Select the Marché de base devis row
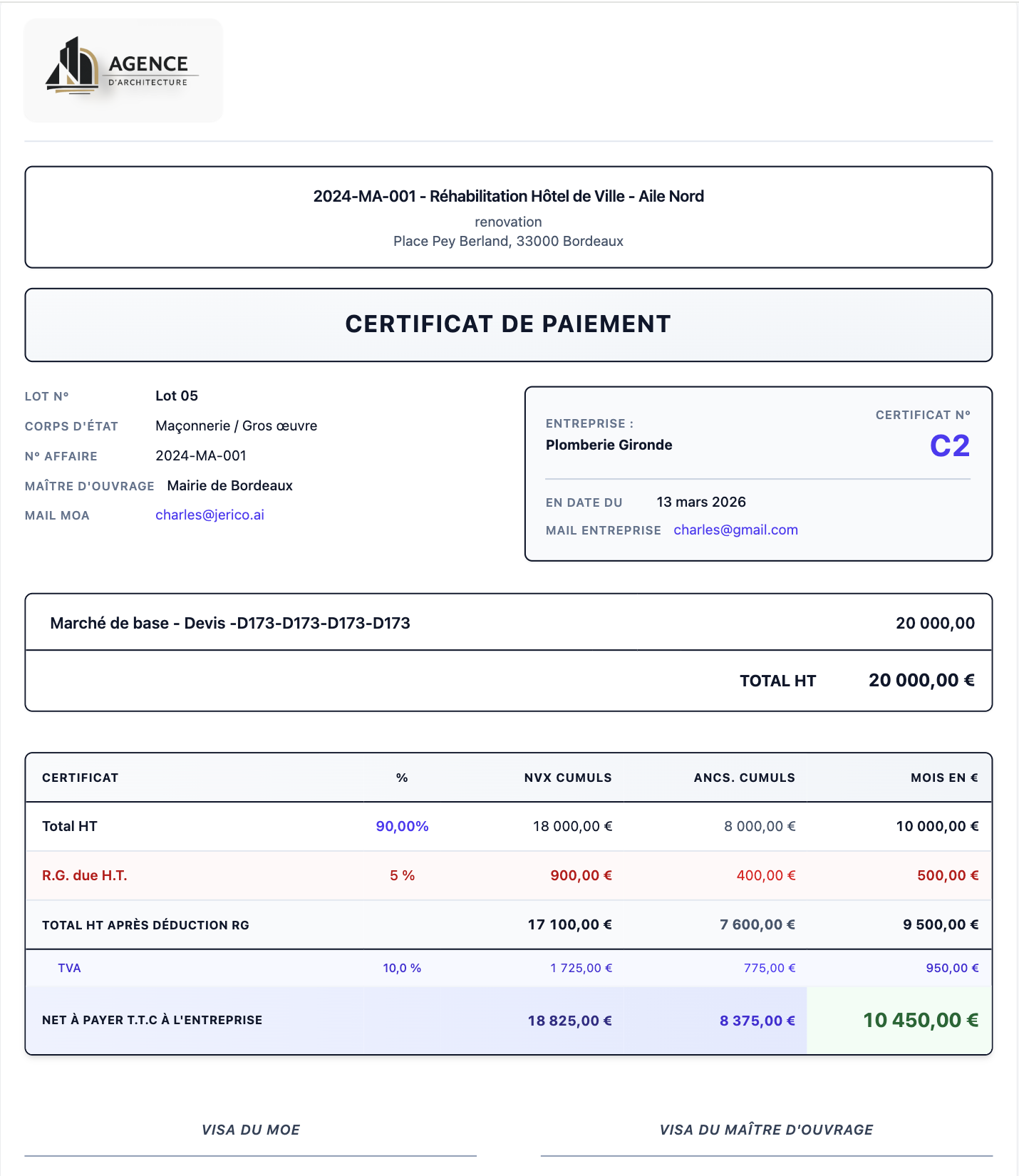Image resolution: width=1019 pixels, height=1176 pixels. pos(508,622)
